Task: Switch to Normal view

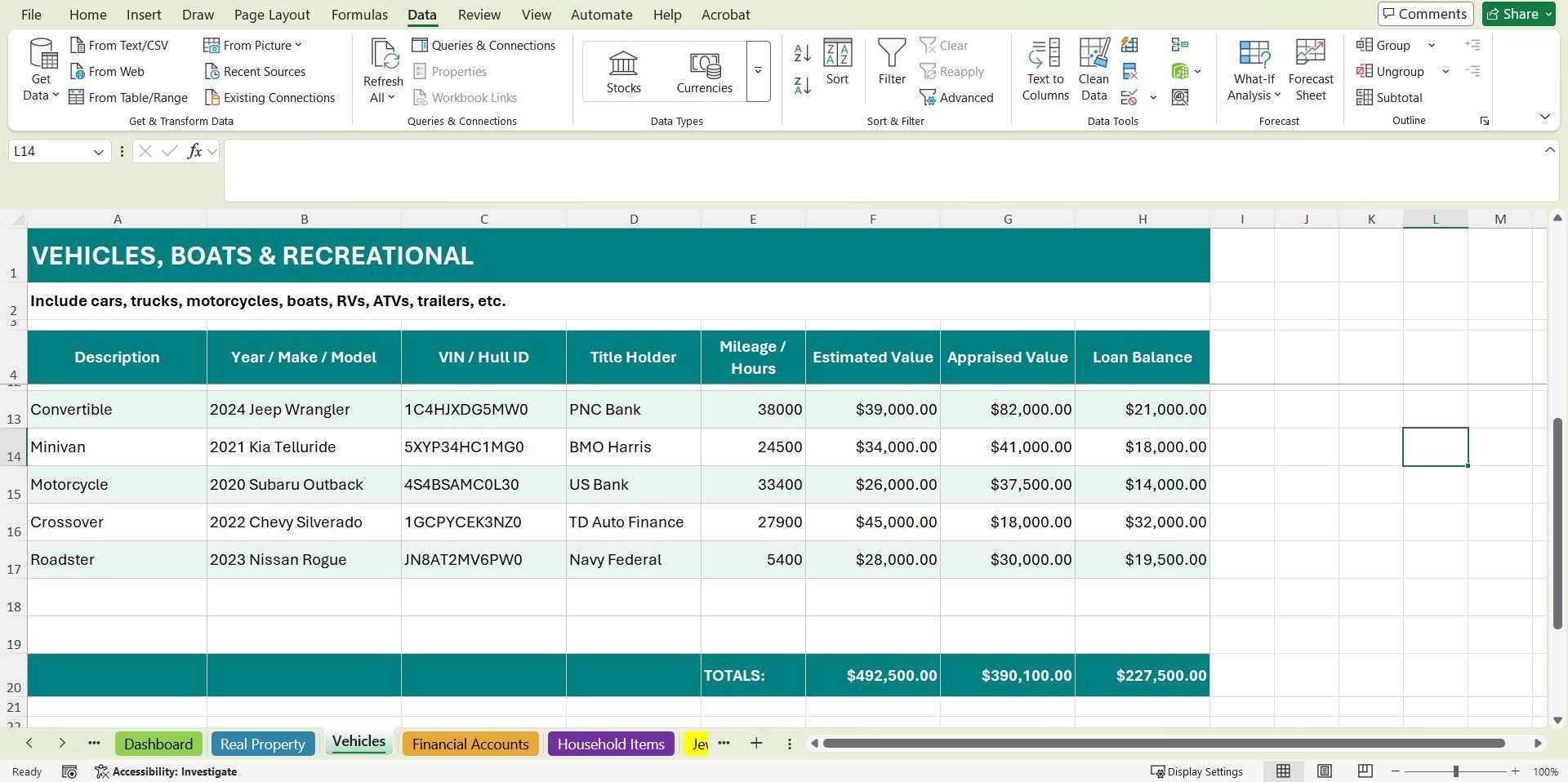Action: click(x=1283, y=771)
